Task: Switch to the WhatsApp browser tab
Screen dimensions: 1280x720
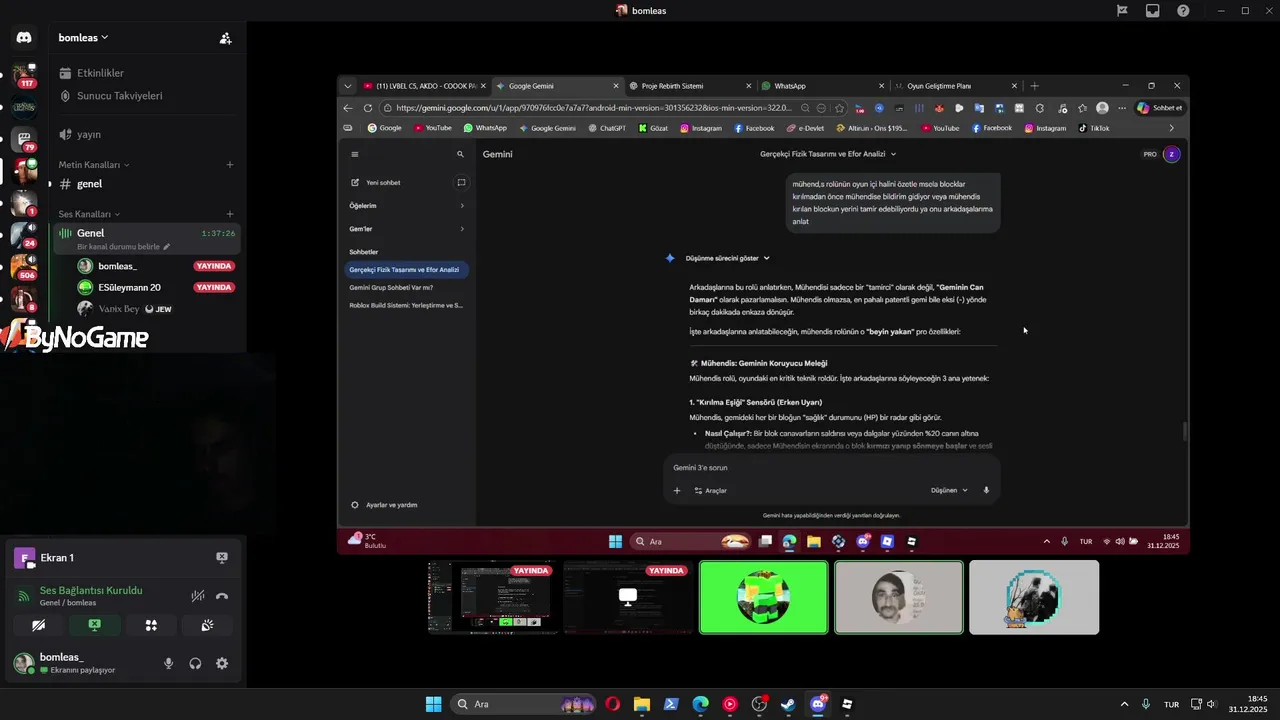Action: (x=822, y=86)
